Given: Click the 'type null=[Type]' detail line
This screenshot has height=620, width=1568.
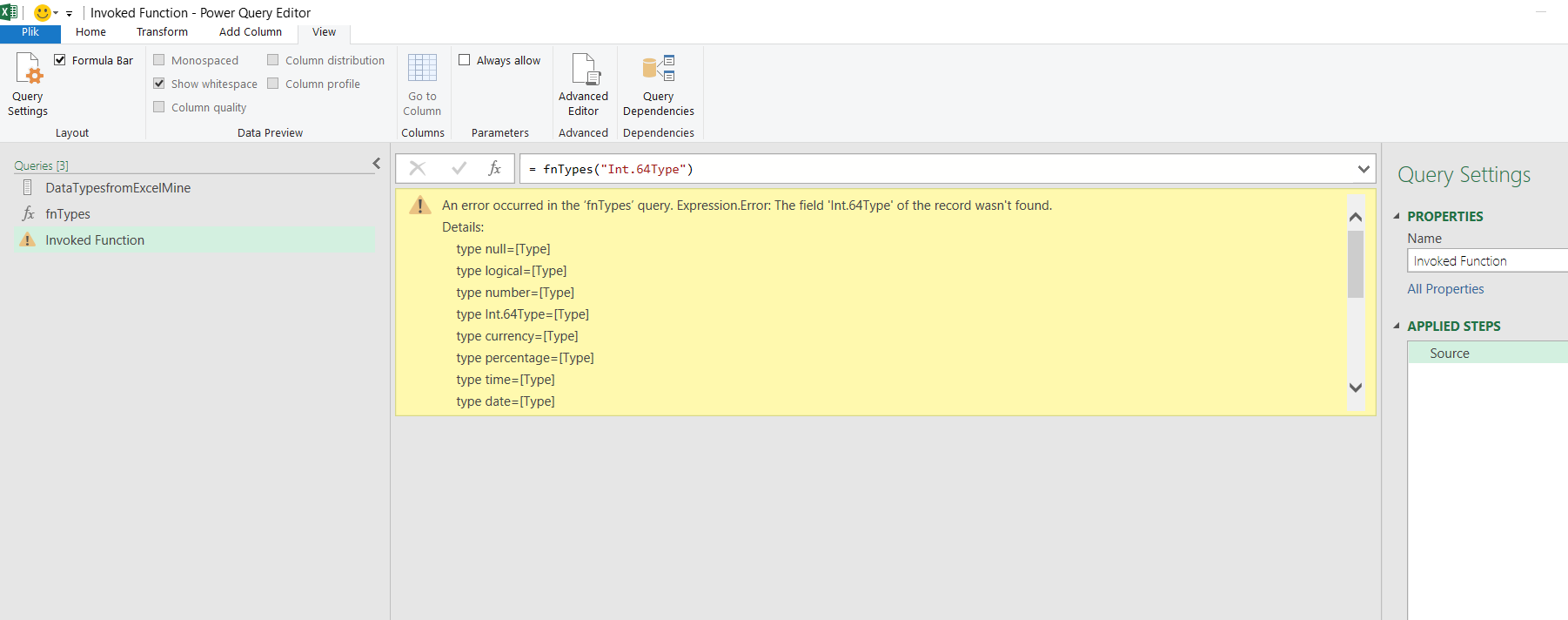Looking at the screenshot, I should [503, 249].
